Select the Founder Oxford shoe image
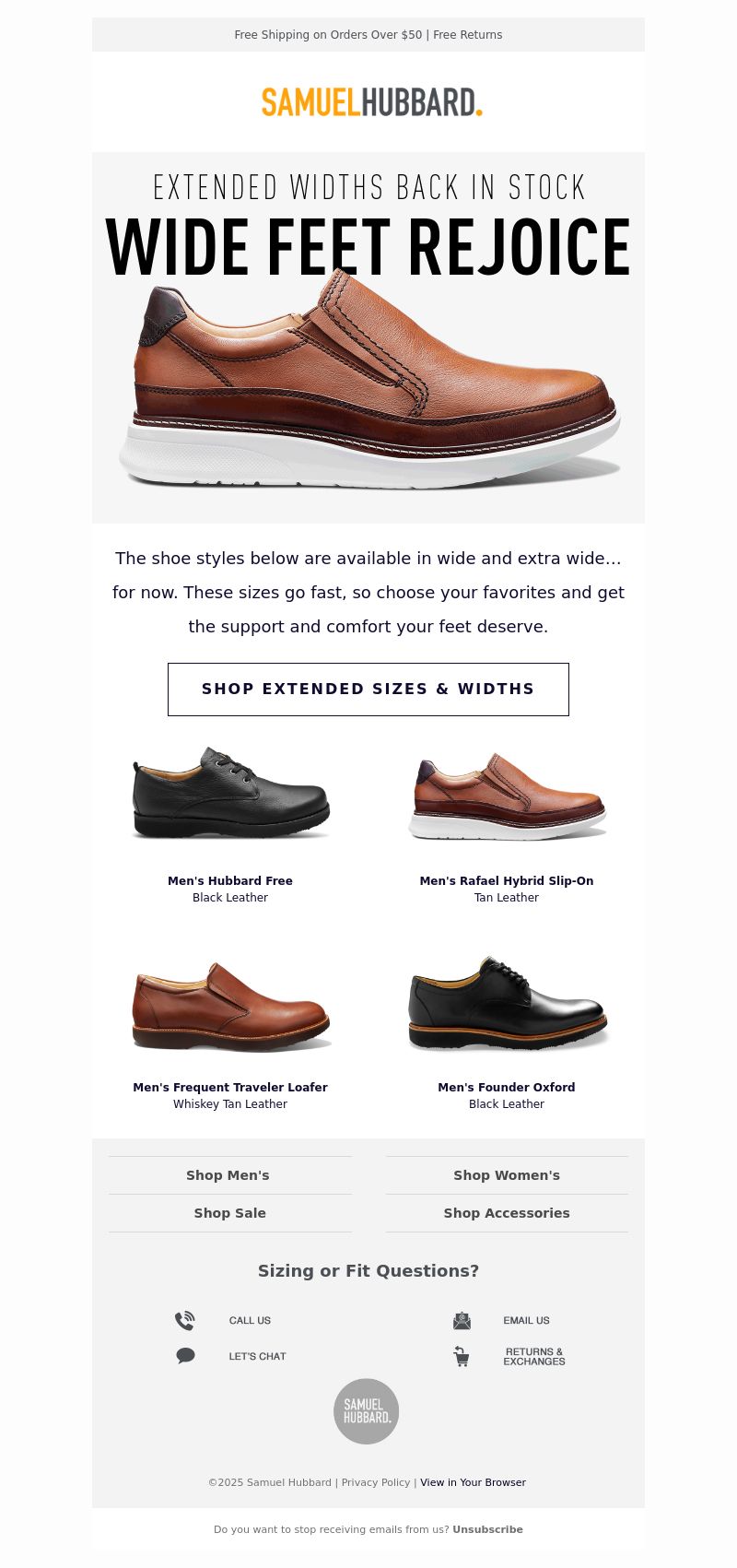The image size is (737, 1568). [x=507, y=1003]
